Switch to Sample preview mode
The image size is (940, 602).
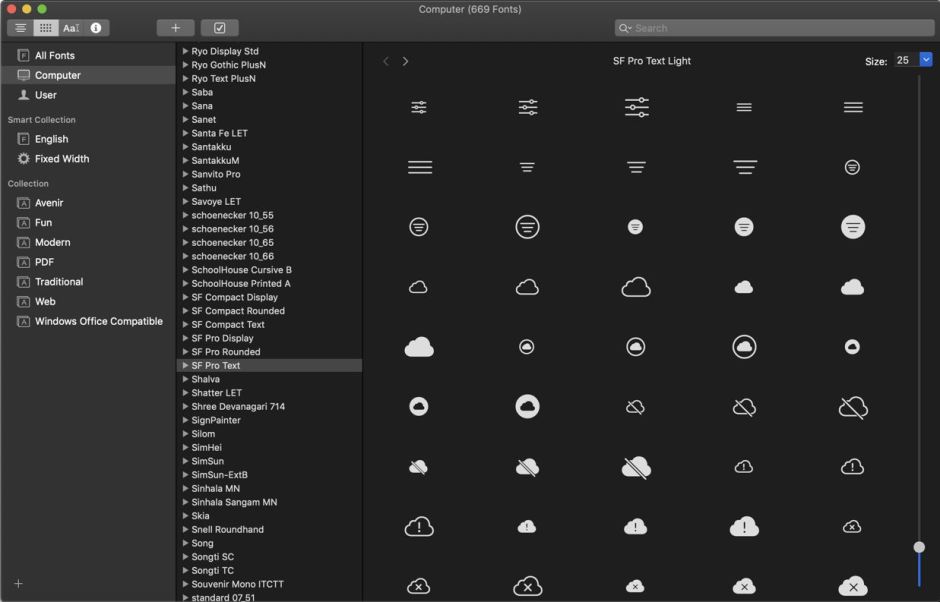pos(21,28)
